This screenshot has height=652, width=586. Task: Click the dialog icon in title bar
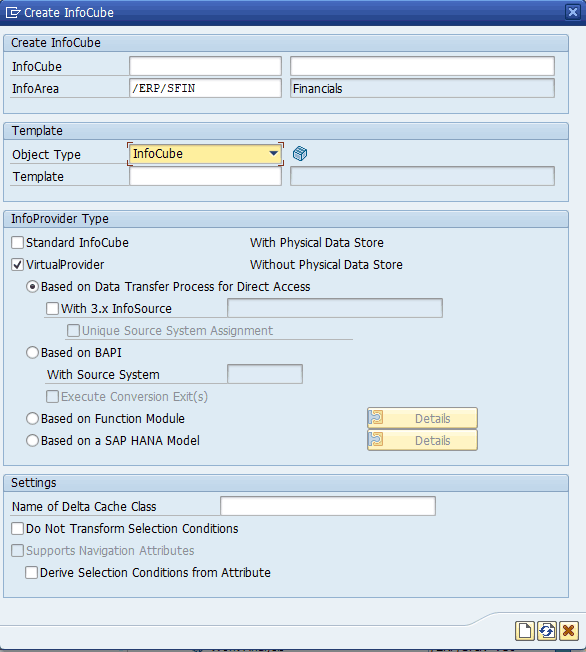pyautogui.click(x=12, y=12)
